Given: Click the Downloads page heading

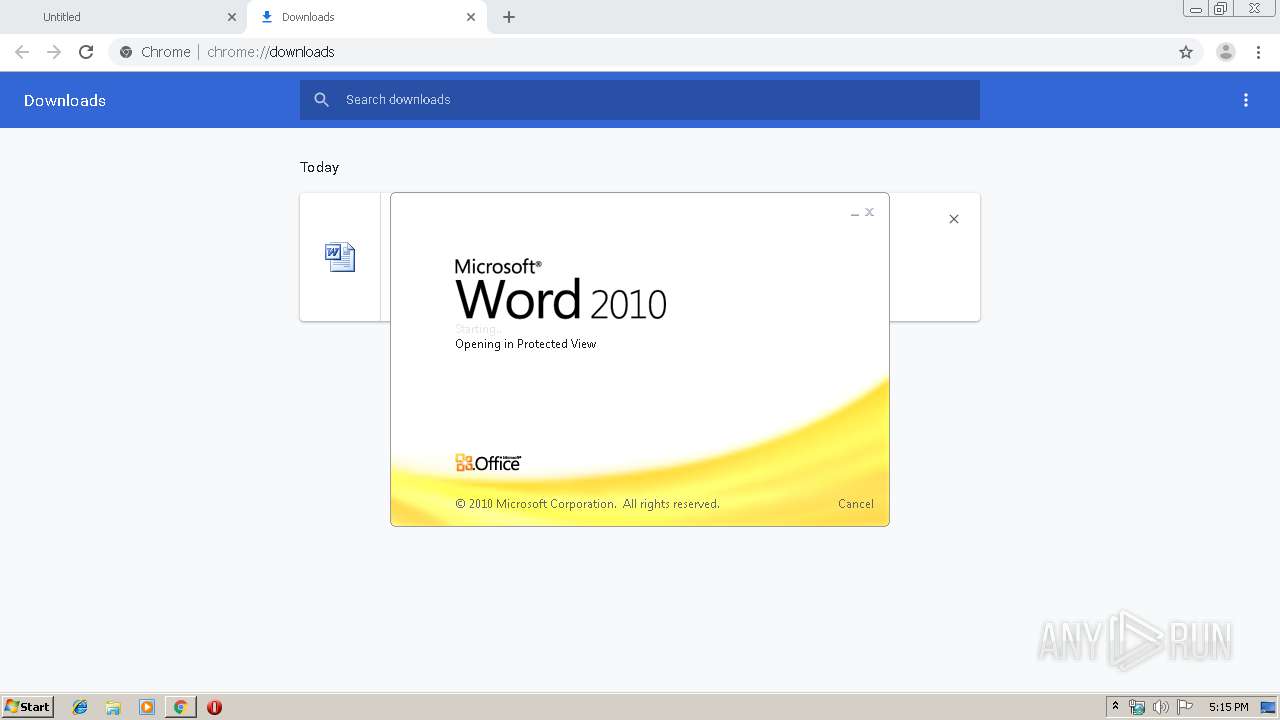Looking at the screenshot, I should click(x=65, y=100).
